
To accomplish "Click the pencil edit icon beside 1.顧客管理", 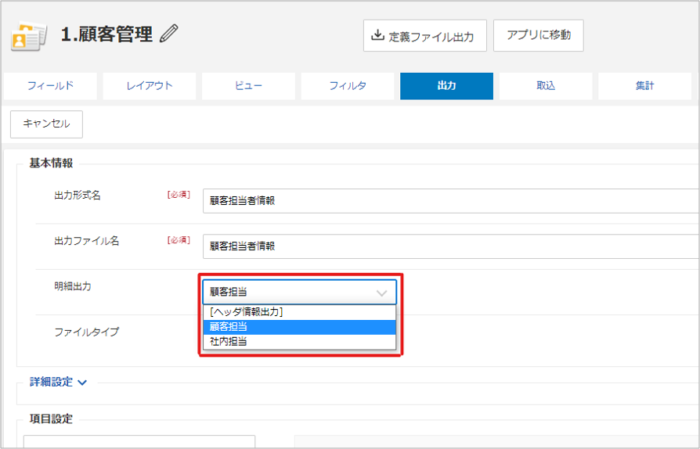I will pyautogui.click(x=169, y=34).
